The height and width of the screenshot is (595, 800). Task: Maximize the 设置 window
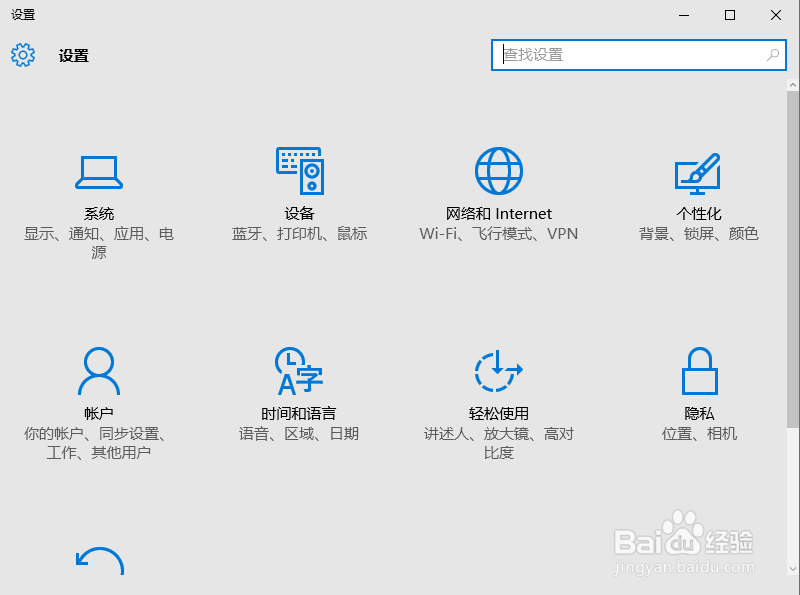click(730, 15)
